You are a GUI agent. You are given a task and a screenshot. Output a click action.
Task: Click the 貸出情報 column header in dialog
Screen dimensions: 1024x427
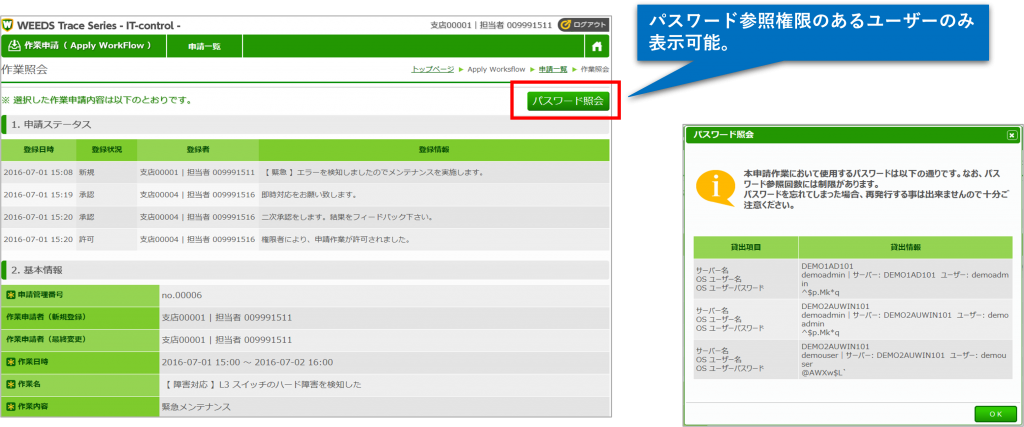click(x=907, y=244)
